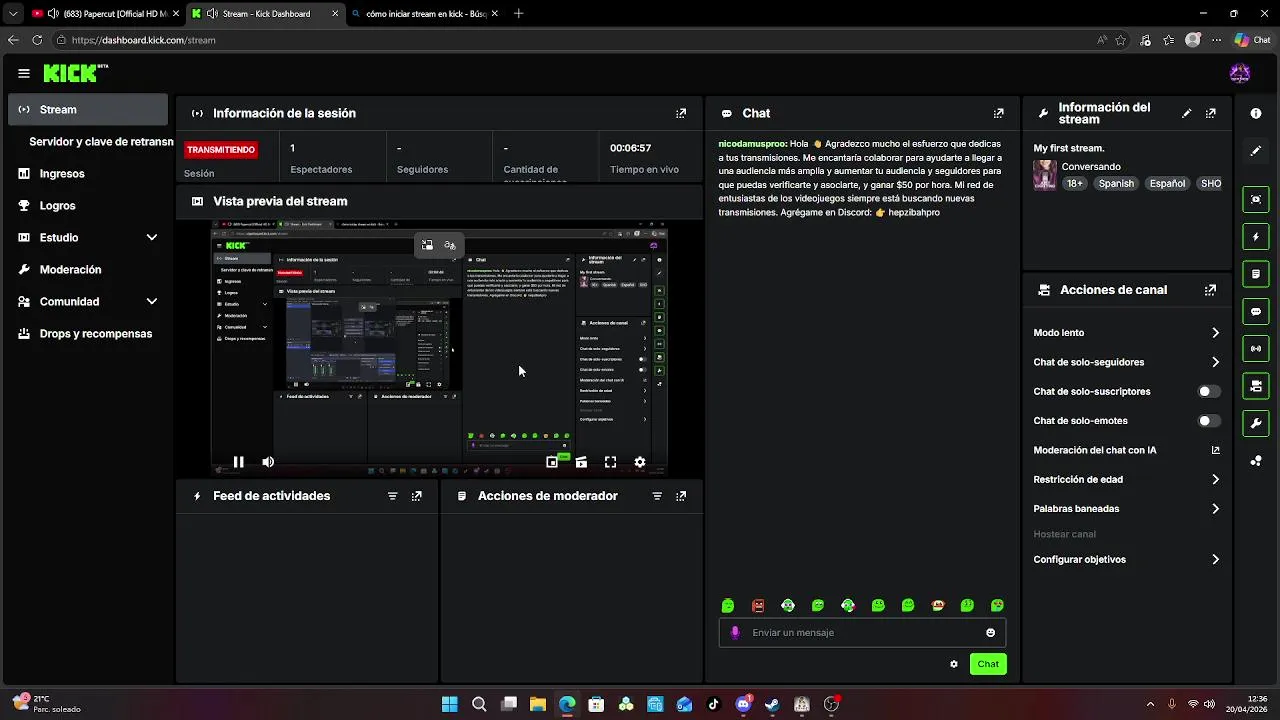Open Servidor y clave de retransmisión

(x=101, y=142)
